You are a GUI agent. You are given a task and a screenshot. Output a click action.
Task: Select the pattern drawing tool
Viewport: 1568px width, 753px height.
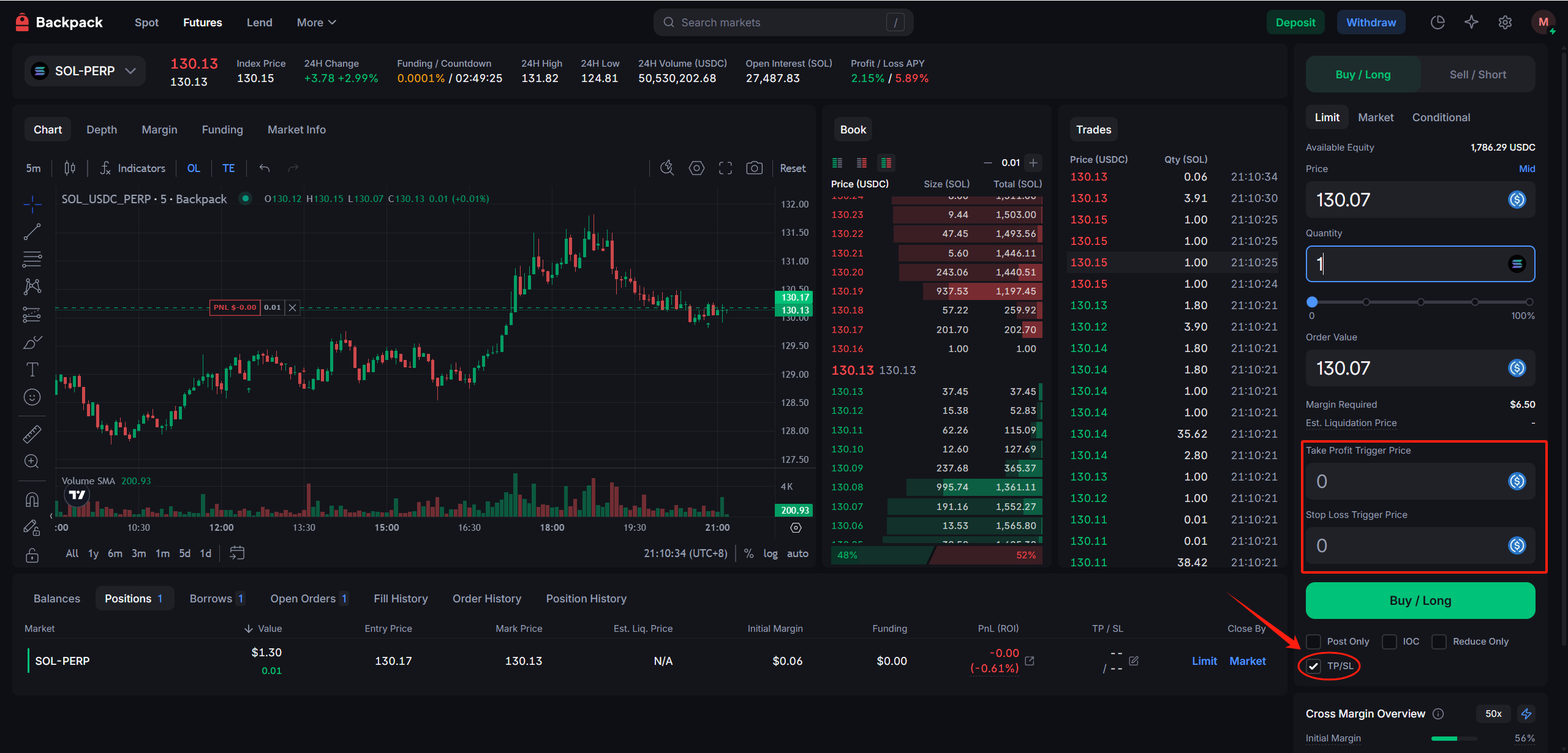pos(32,287)
